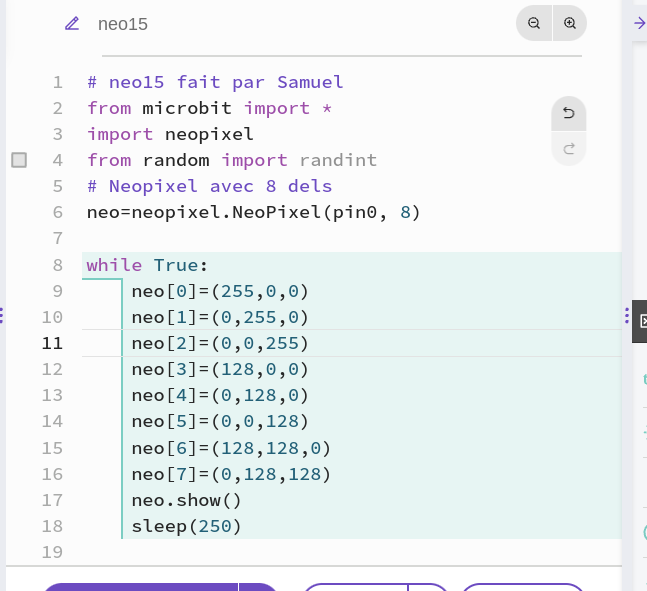Click the pencil icon to edit project name
647x591 pixels.
coord(72,24)
